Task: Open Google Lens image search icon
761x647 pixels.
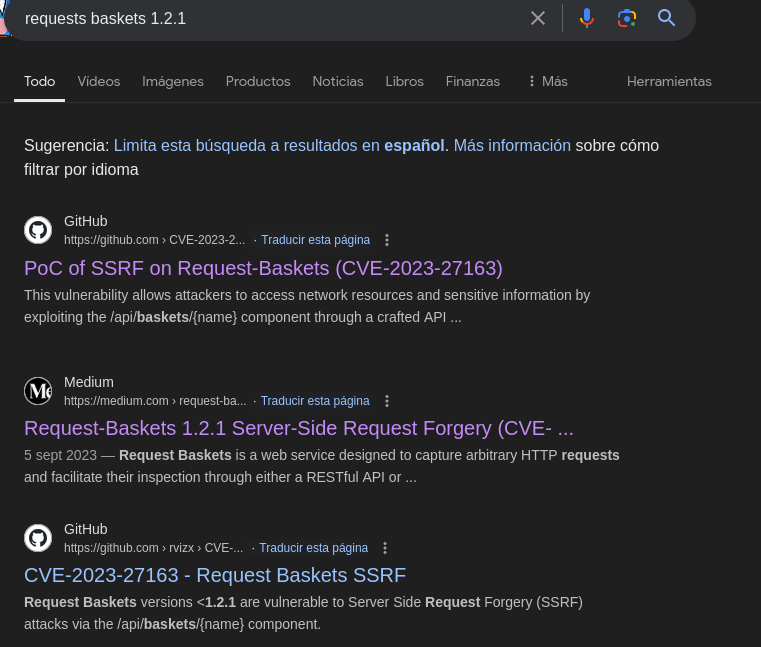Action: (x=627, y=18)
